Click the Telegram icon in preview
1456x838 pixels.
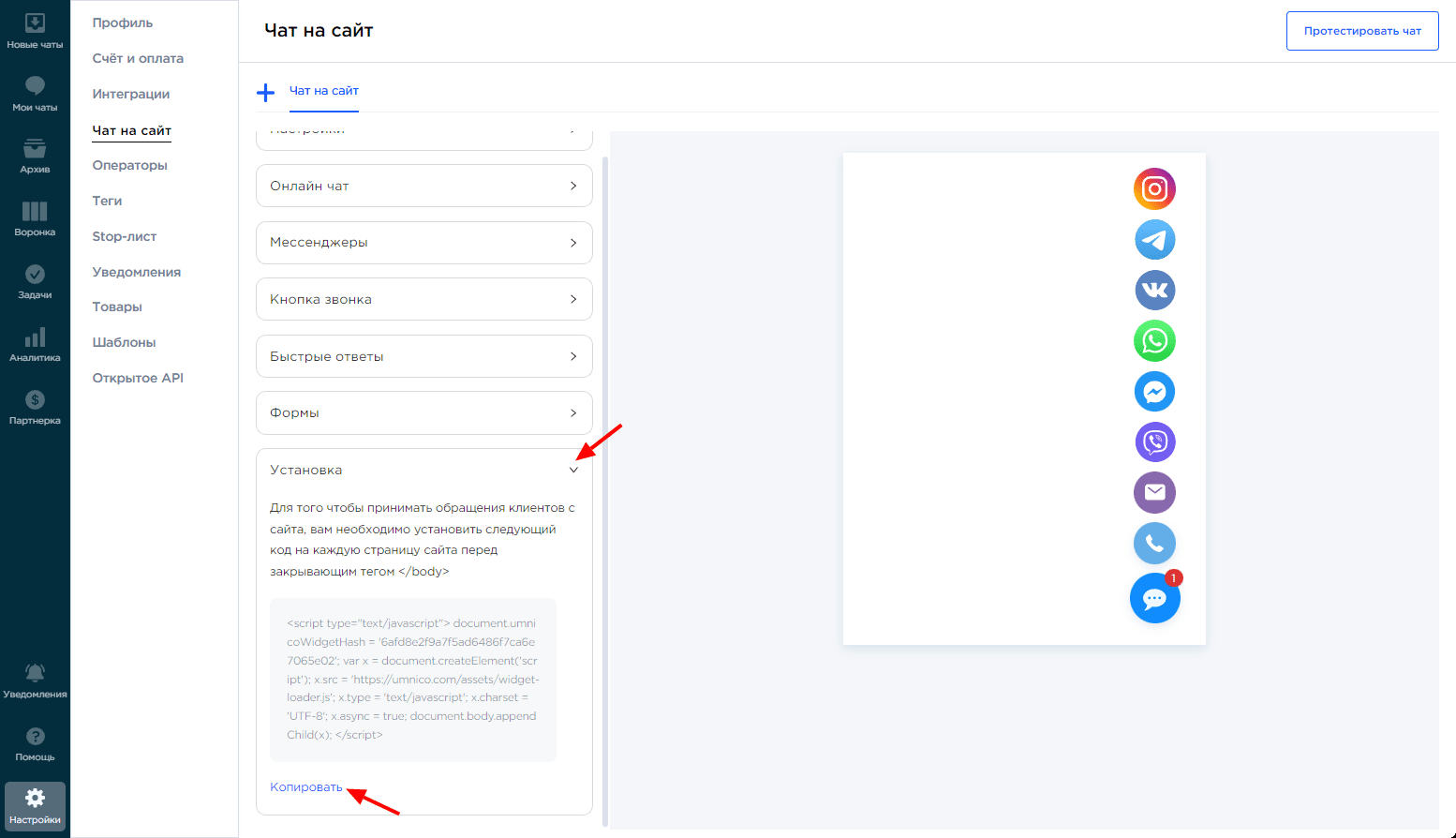tap(1154, 240)
